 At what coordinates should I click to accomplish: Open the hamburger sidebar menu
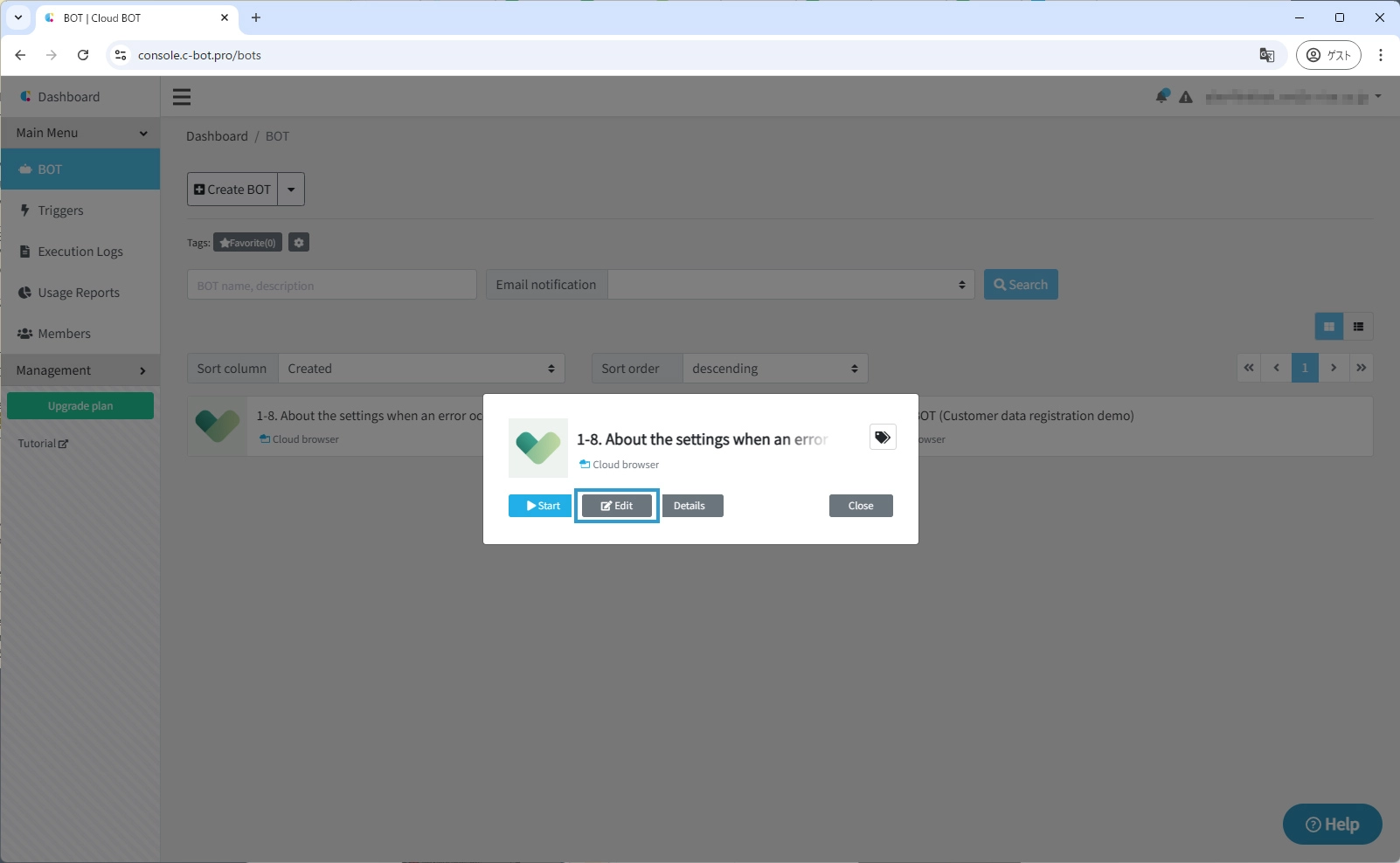182,97
